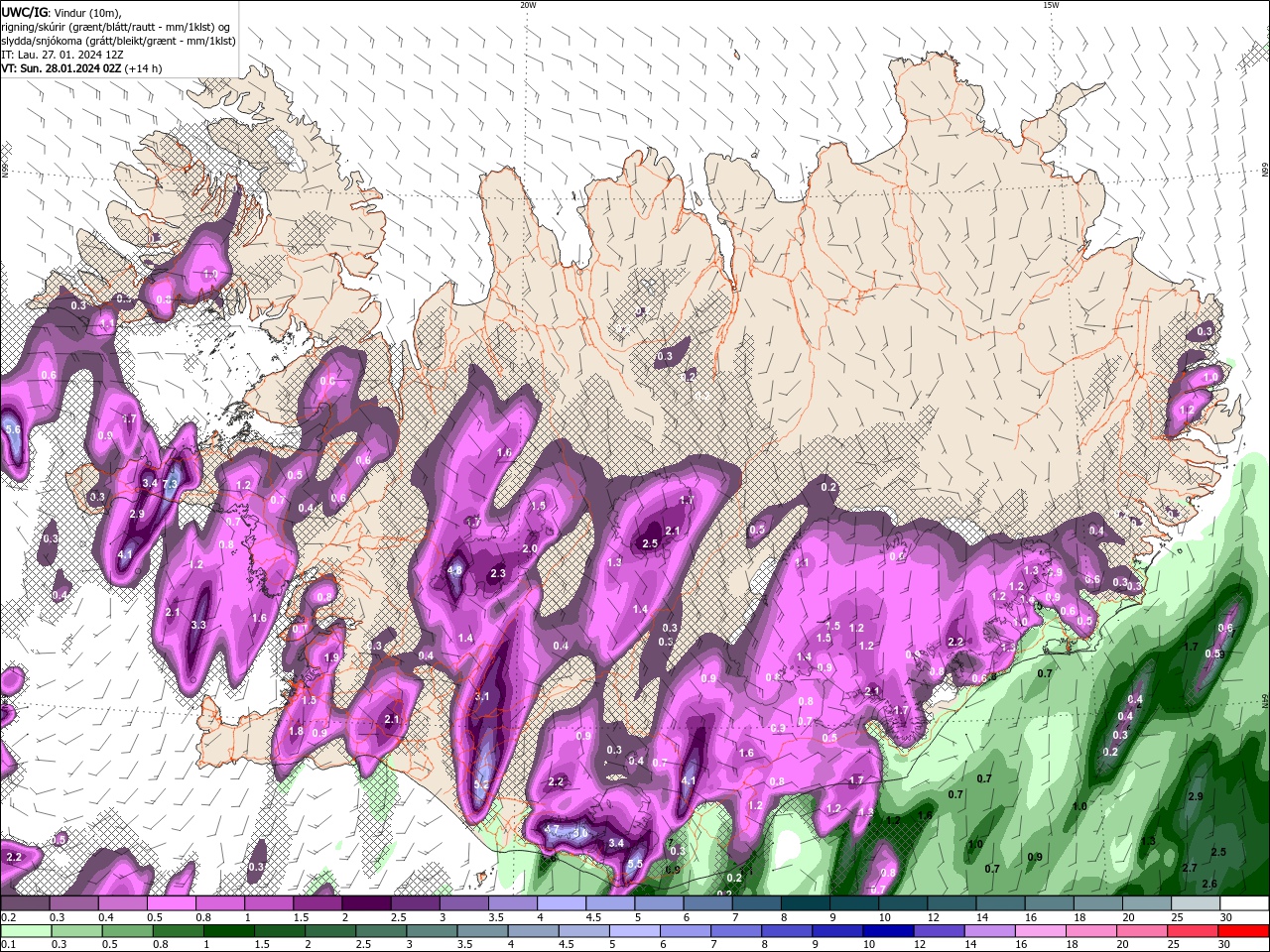The image size is (1270, 952).
Task: Click the 2.0 snowfall value on the map
Action: click(530, 548)
